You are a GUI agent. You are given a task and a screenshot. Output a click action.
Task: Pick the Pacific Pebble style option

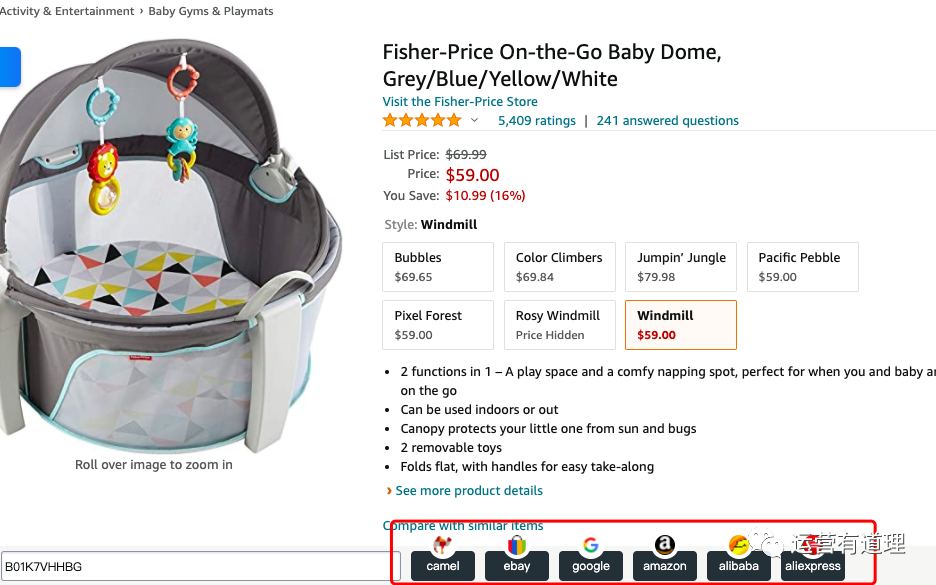802,267
